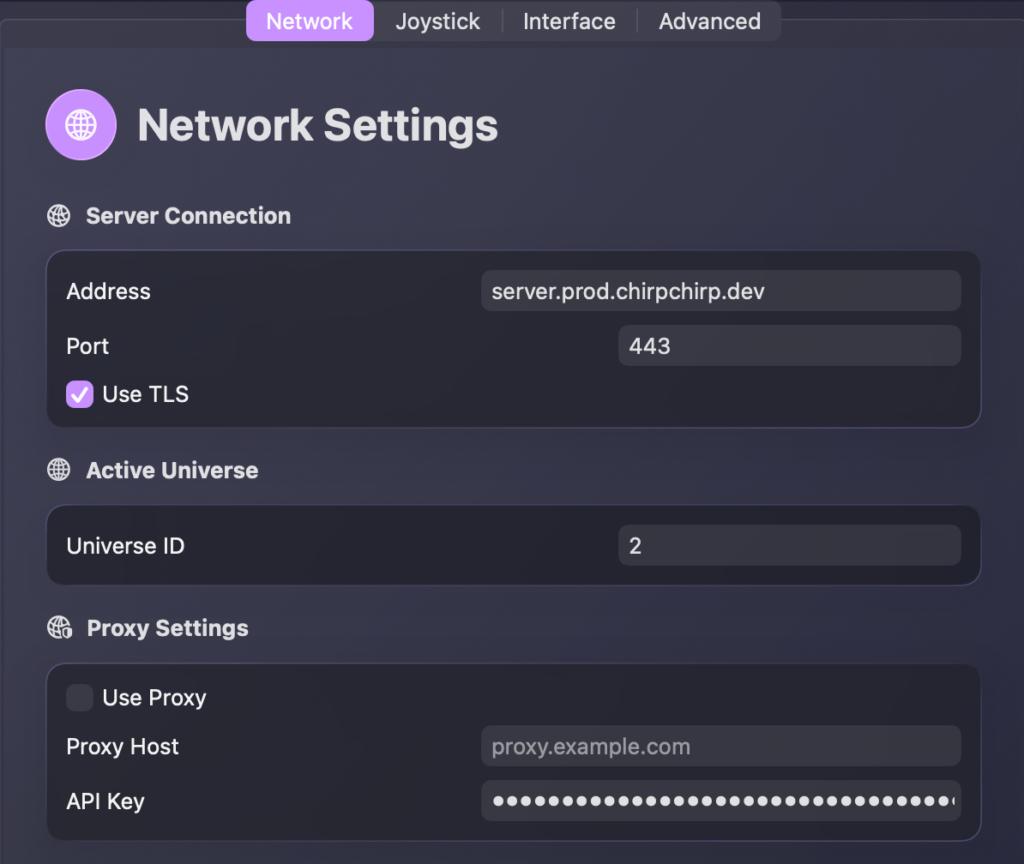This screenshot has width=1024, height=864.
Task: Click into the Port 443 field
Action: [789, 346]
